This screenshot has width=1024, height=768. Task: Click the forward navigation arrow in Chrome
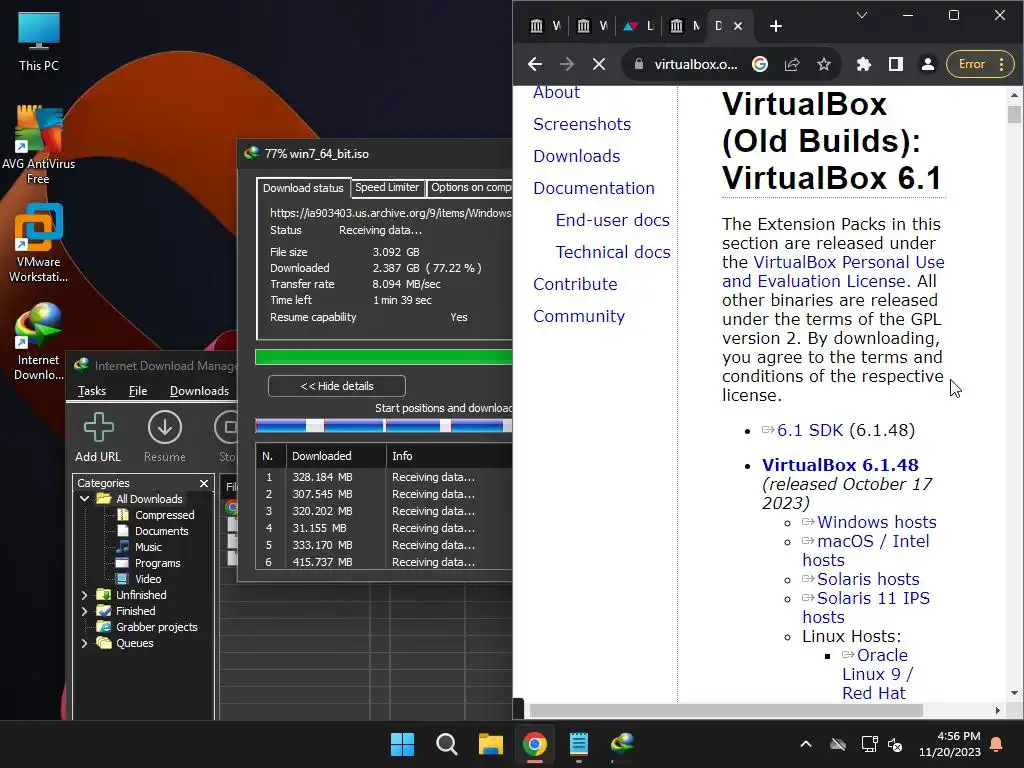[x=567, y=64]
